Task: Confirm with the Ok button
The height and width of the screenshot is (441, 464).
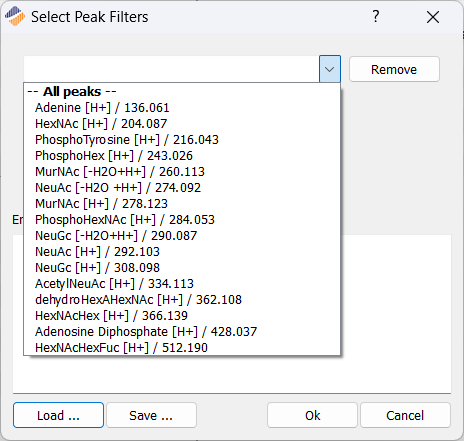Action: (x=312, y=415)
